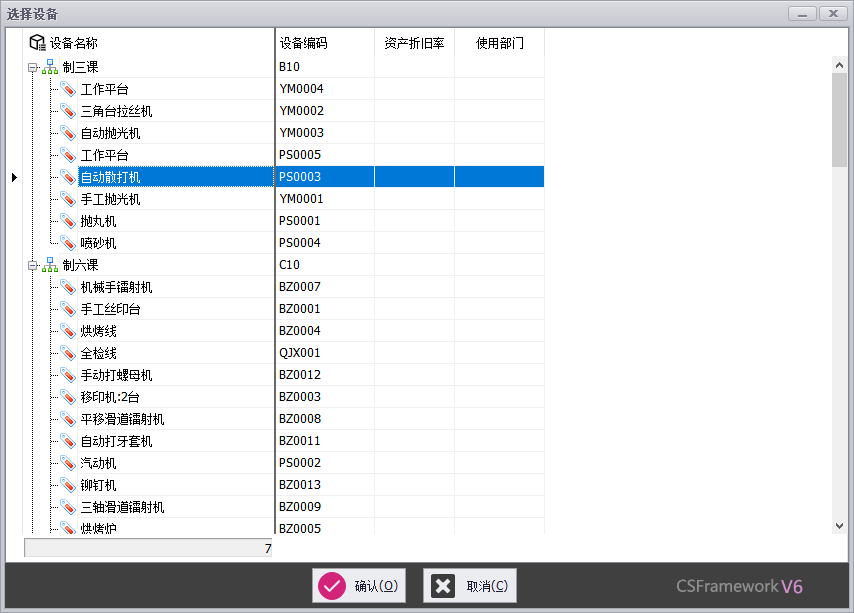Click the vertical scrollbar up arrow
Viewport: 854px width, 613px height.
839,64
